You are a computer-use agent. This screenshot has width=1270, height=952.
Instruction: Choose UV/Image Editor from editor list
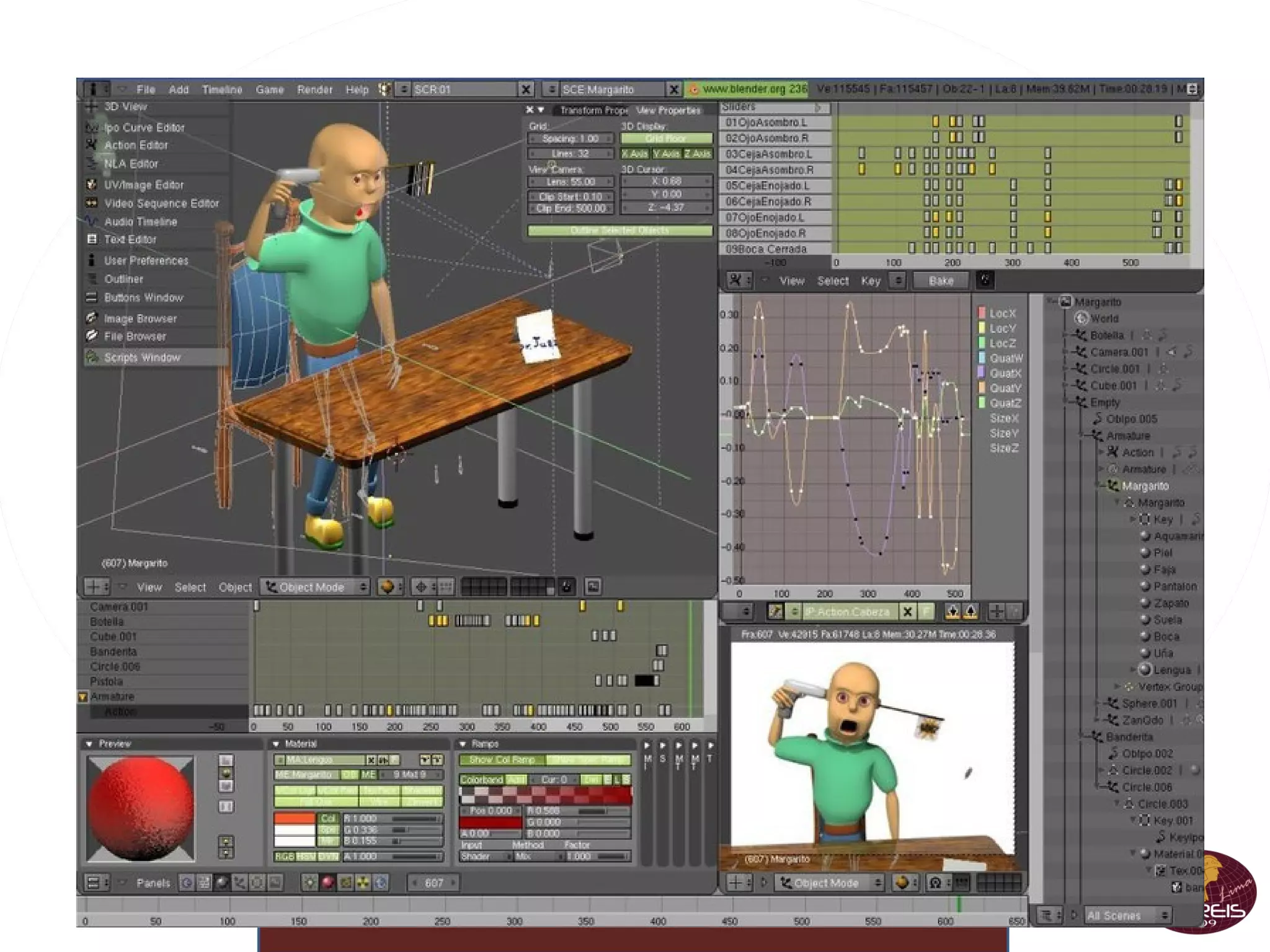pyautogui.click(x=143, y=185)
